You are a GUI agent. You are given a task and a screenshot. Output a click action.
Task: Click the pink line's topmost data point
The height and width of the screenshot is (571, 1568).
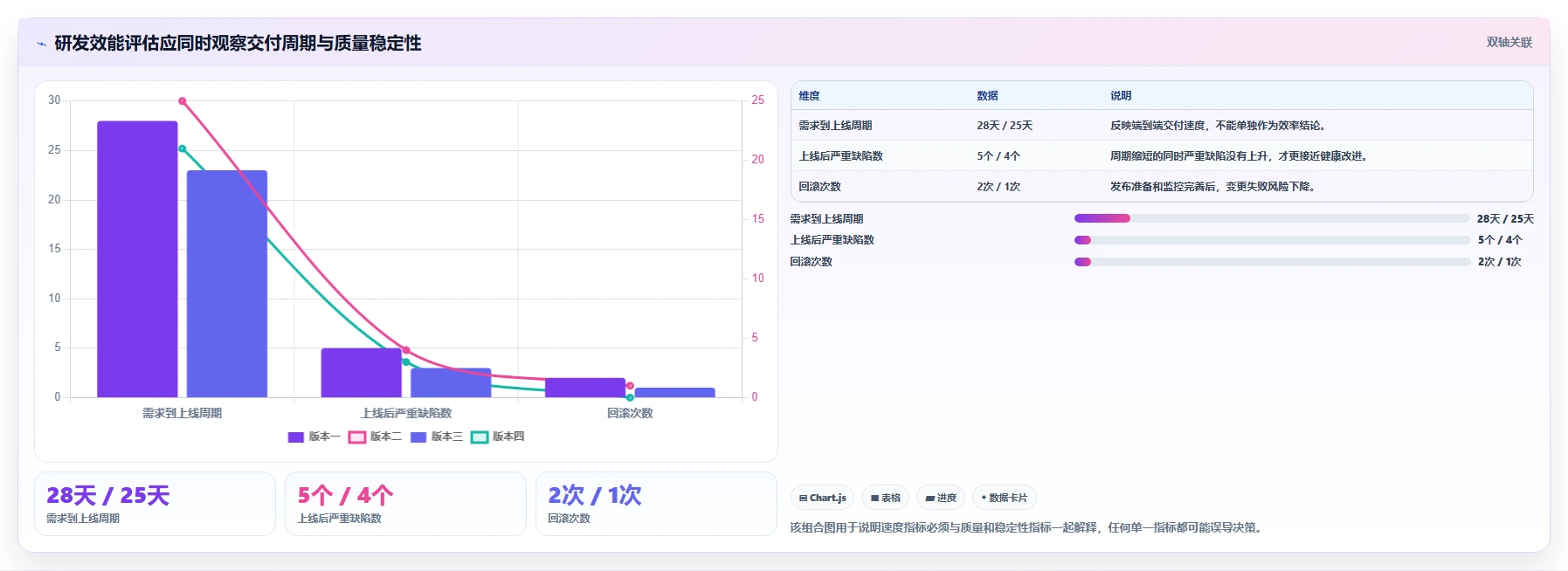(182, 101)
